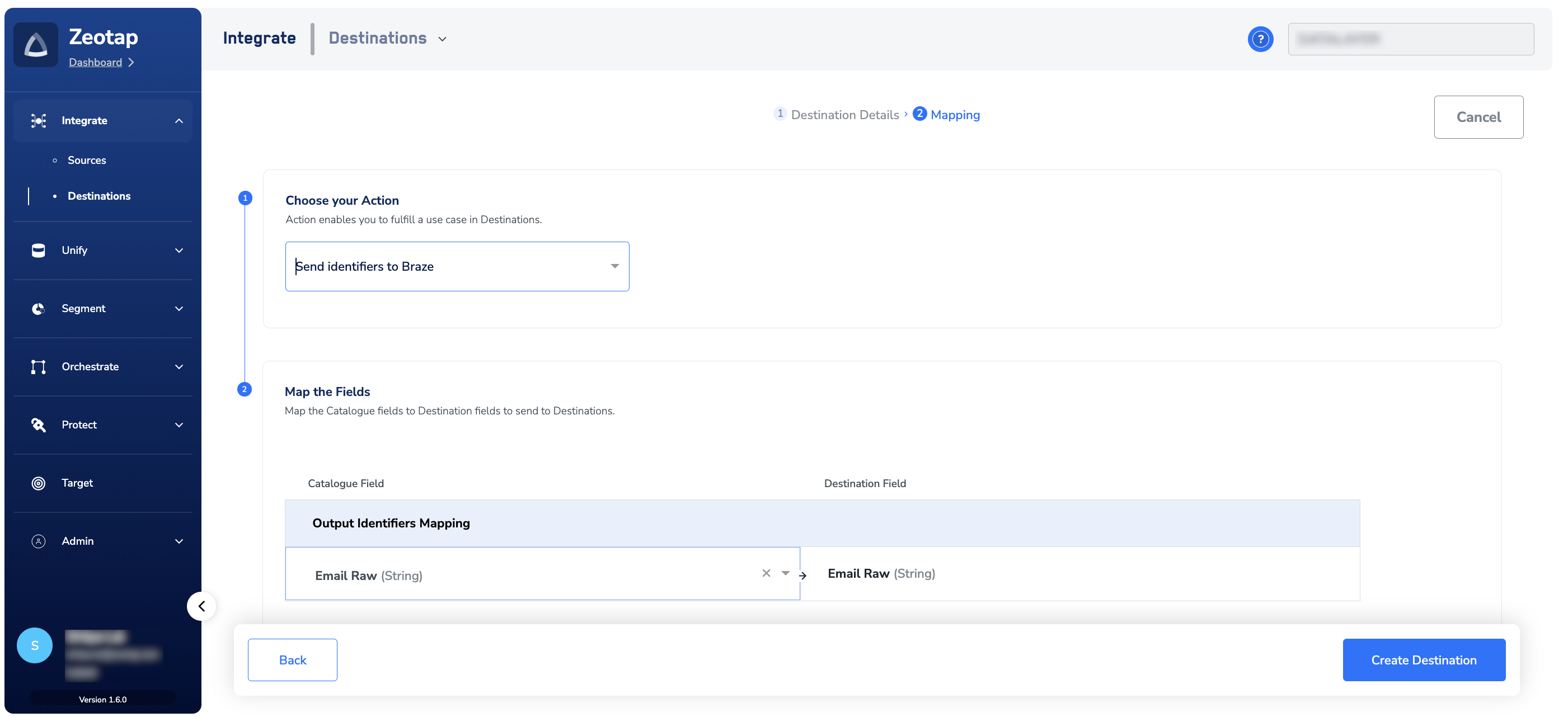The width and height of the screenshot is (1568, 717).
Task: Click the Protect sidebar icon
Action: [39, 425]
